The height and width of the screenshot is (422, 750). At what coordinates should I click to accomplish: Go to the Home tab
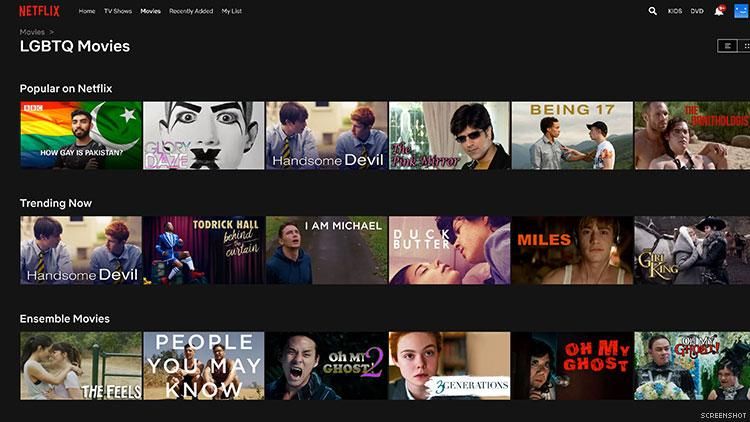[87, 11]
